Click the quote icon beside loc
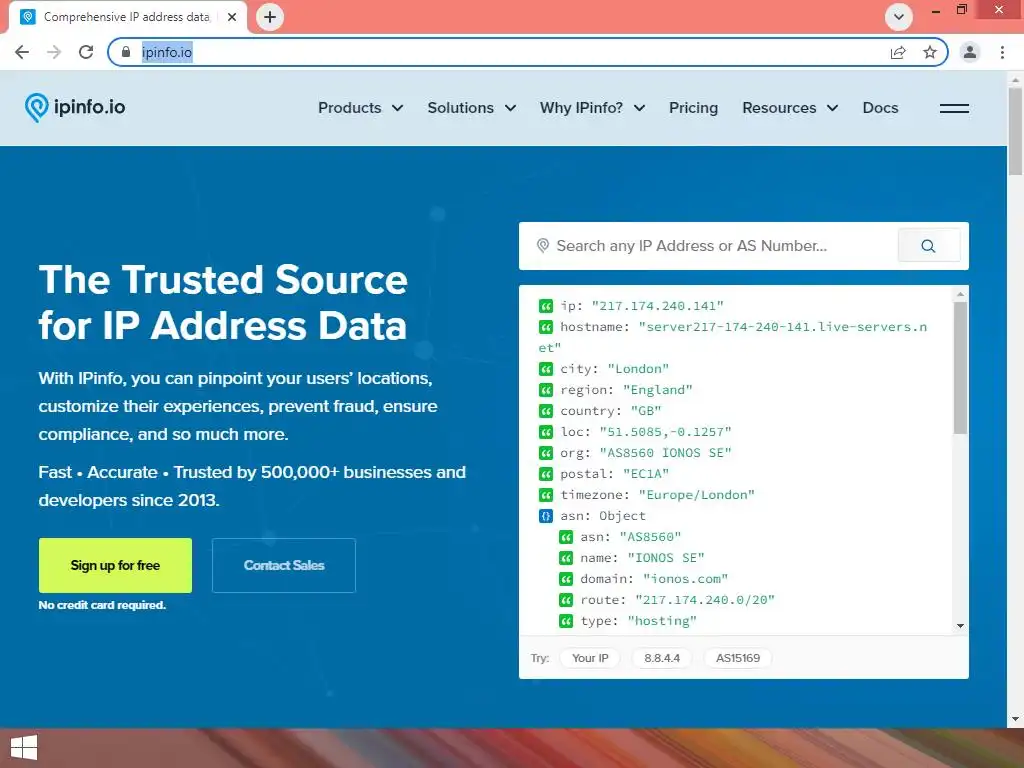The image size is (1024, 768). 546,432
